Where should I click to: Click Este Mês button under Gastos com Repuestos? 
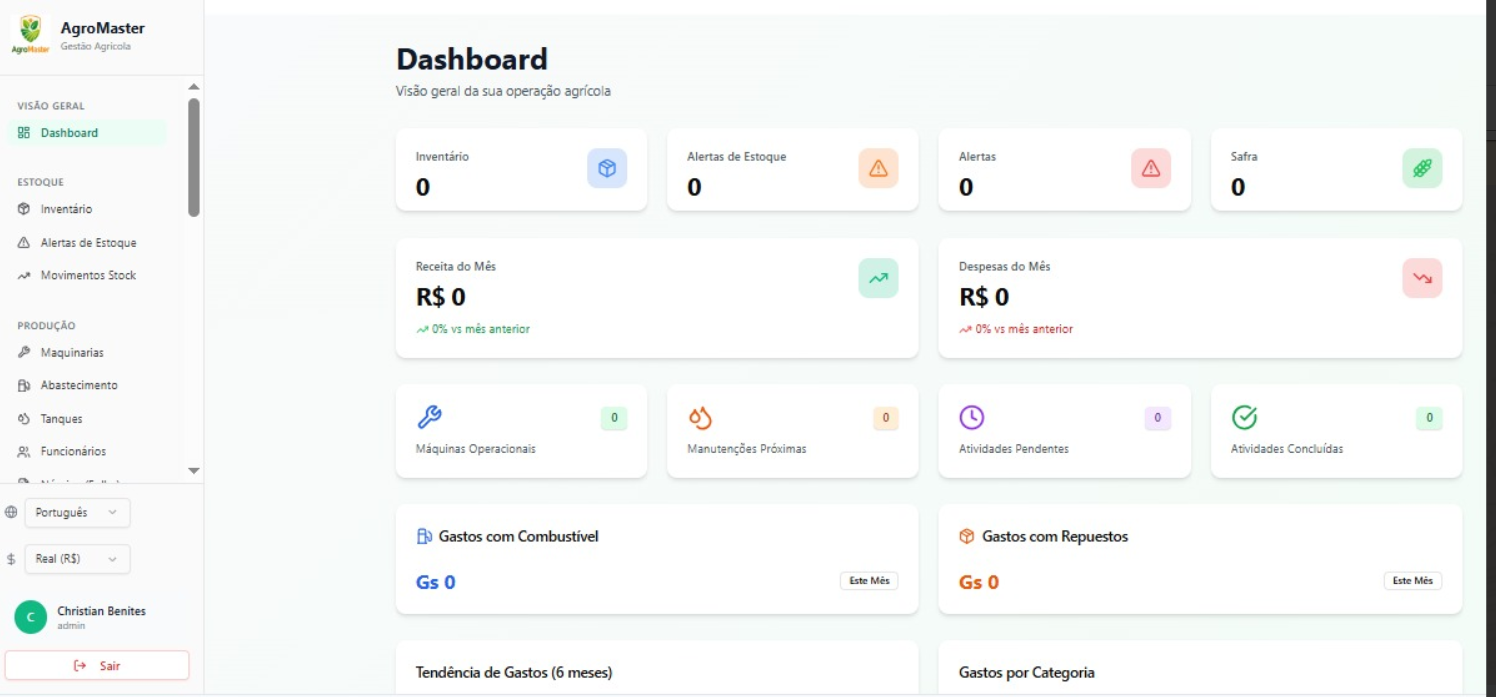(x=1412, y=581)
